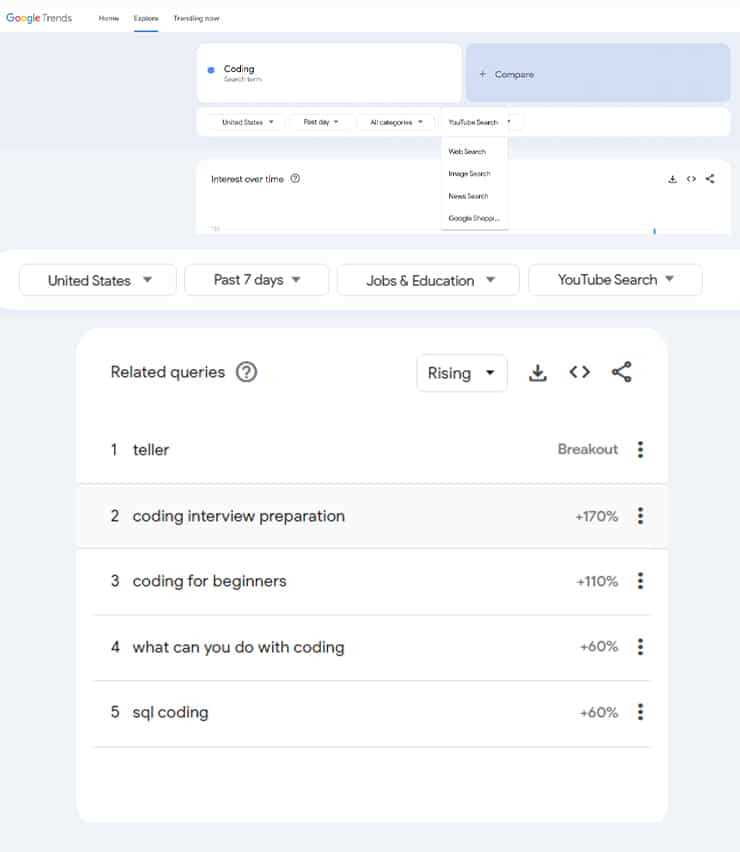Screen dimensions: 740x852
Task: Click the embed code icon for Interest over time
Action: pyautogui.click(x=690, y=179)
